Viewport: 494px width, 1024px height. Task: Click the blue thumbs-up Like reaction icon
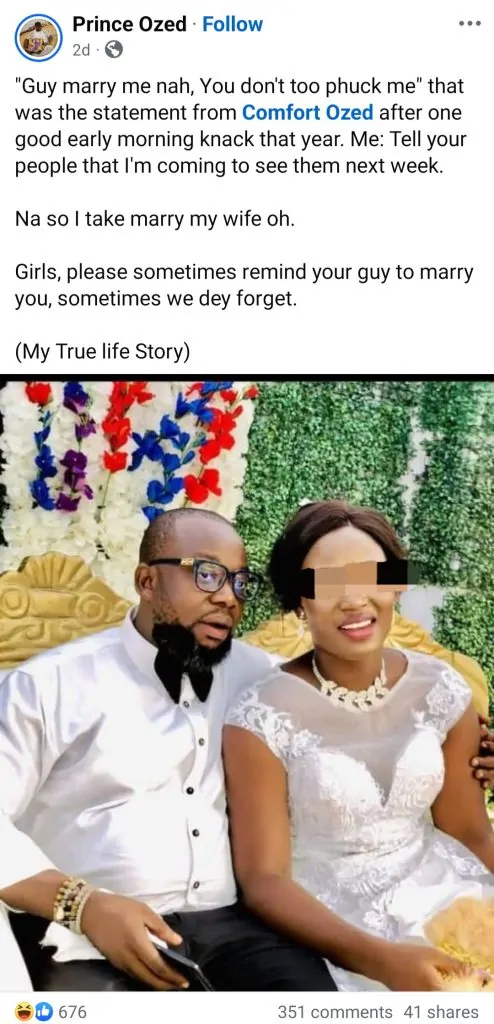pyautogui.click(x=42, y=1012)
